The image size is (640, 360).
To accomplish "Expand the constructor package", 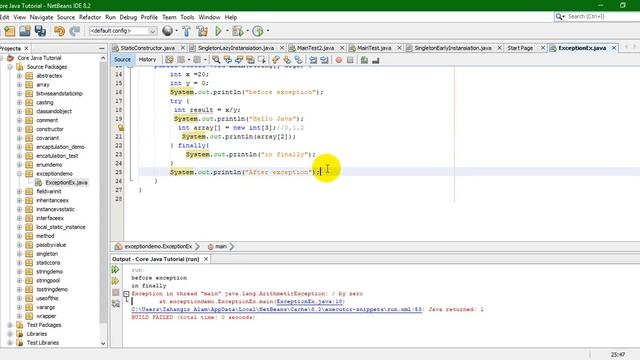I will (x=19, y=129).
